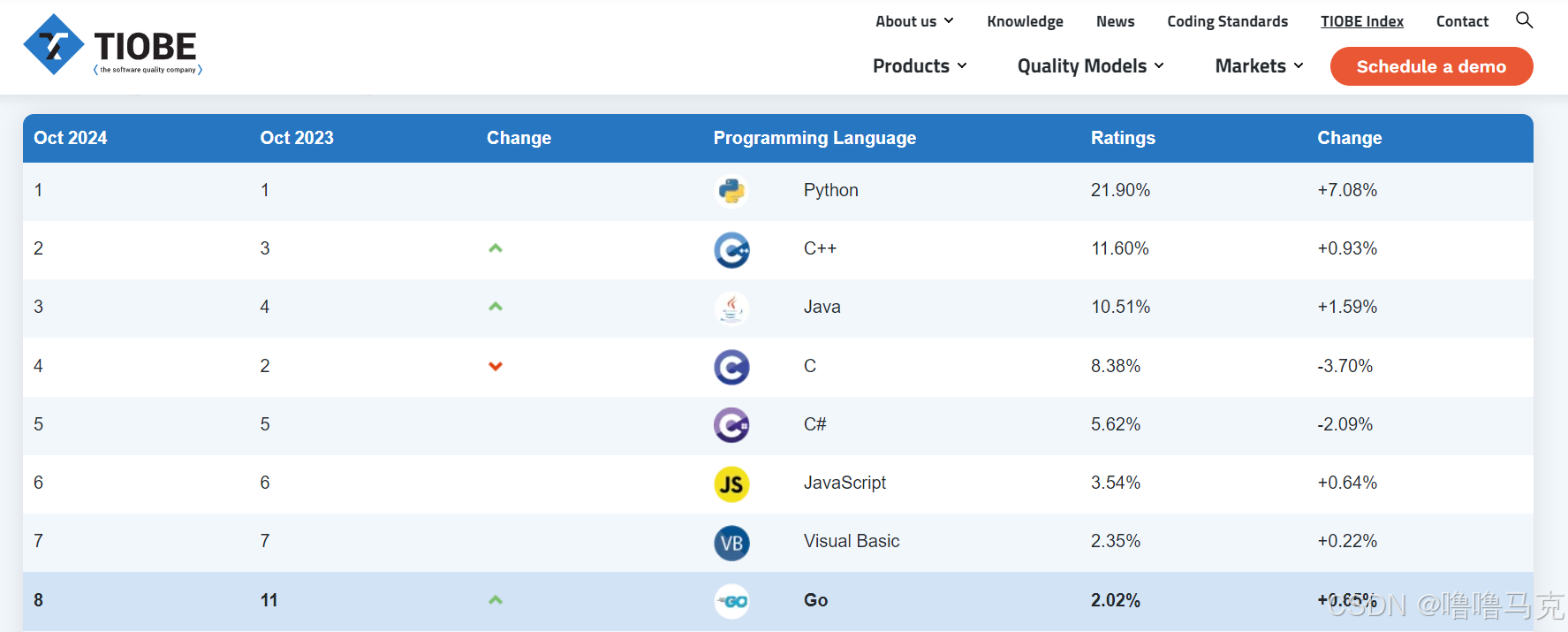The height and width of the screenshot is (632, 1568).
Task: Click the 5.62% rating value
Action: coord(1115,424)
